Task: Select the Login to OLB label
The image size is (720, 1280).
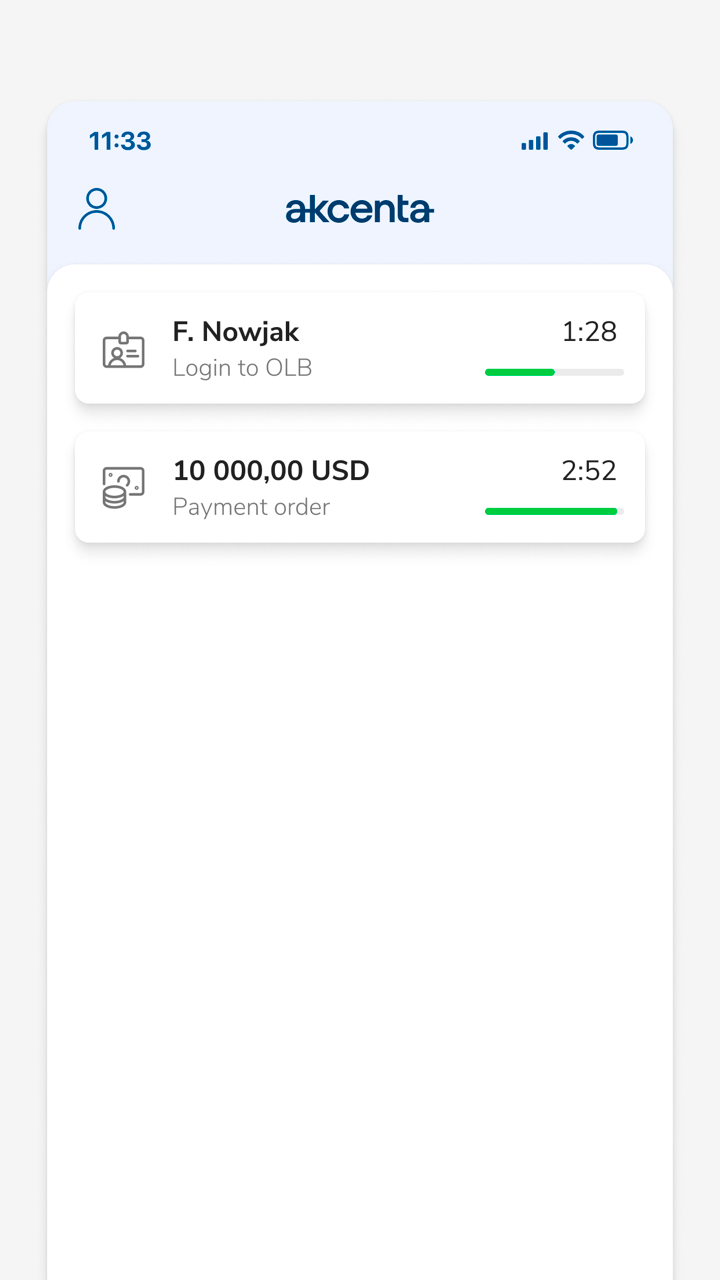Action: pos(242,368)
